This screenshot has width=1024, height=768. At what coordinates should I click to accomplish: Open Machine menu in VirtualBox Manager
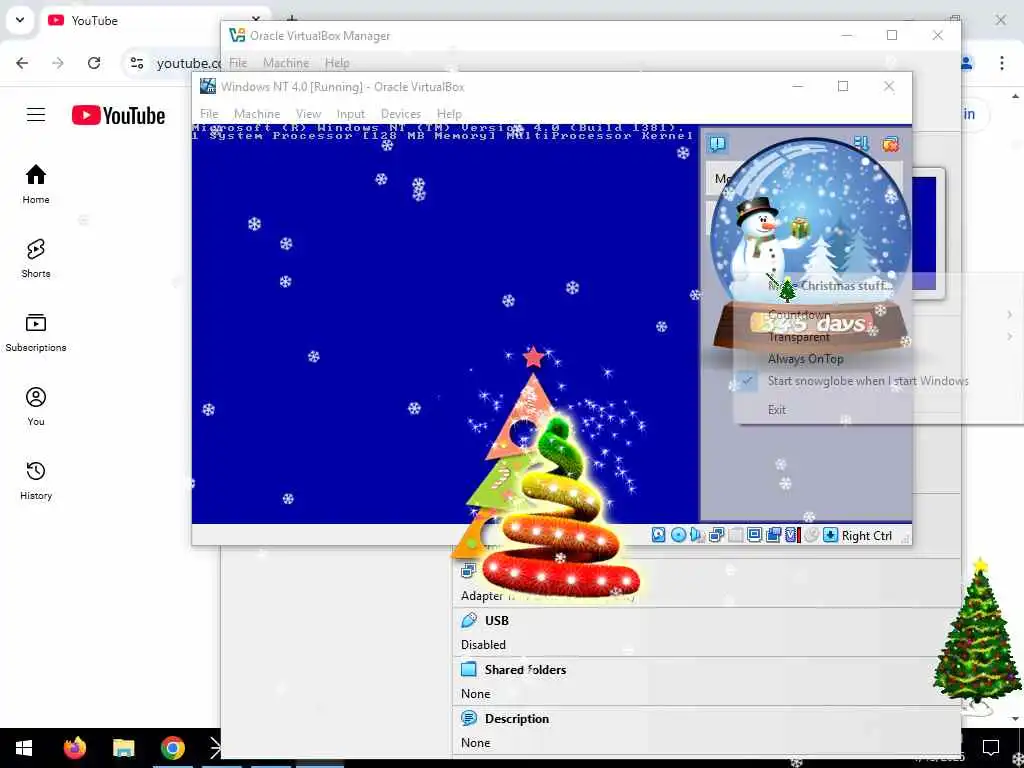(286, 63)
